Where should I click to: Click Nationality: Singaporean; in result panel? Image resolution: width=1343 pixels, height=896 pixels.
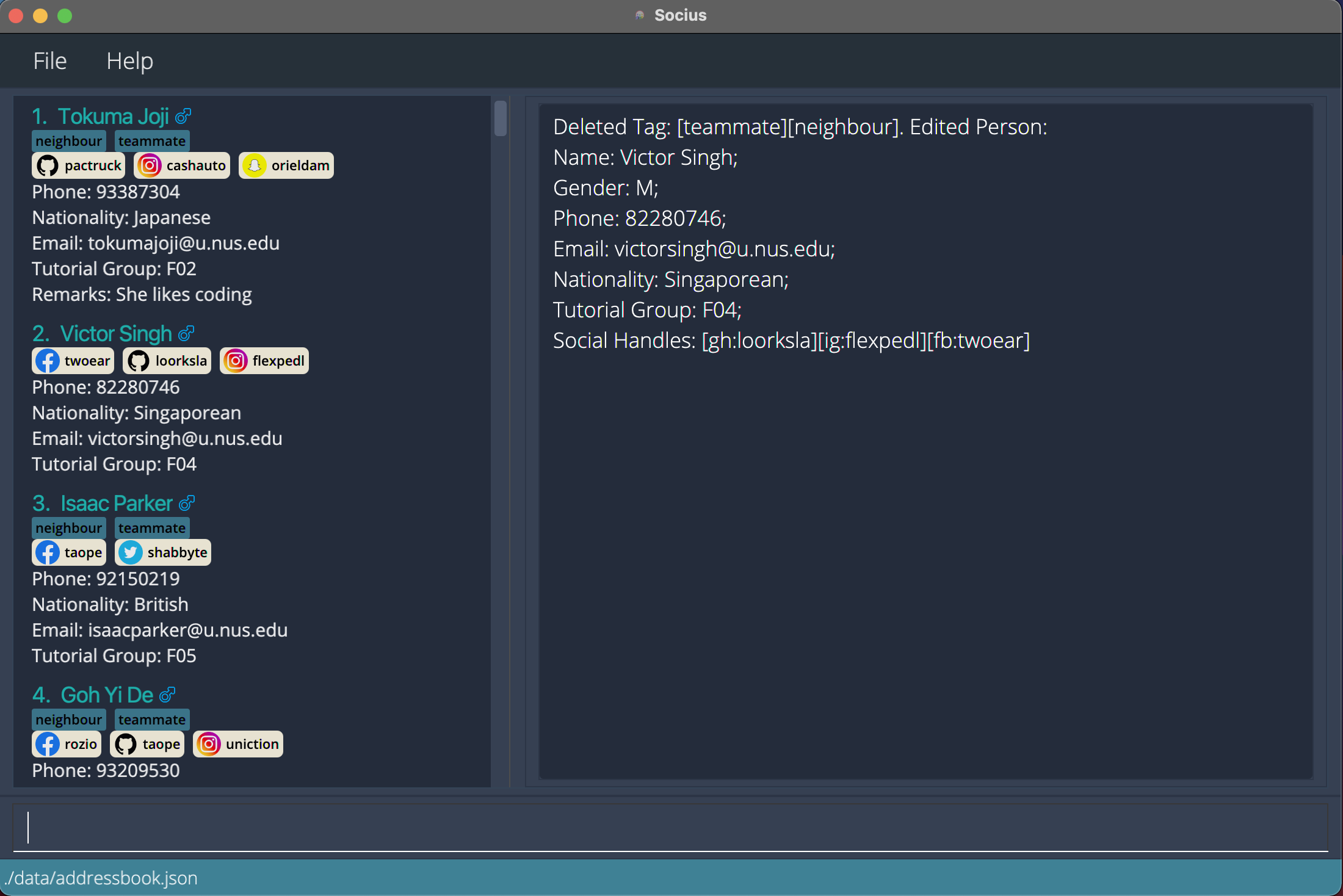(671, 280)
